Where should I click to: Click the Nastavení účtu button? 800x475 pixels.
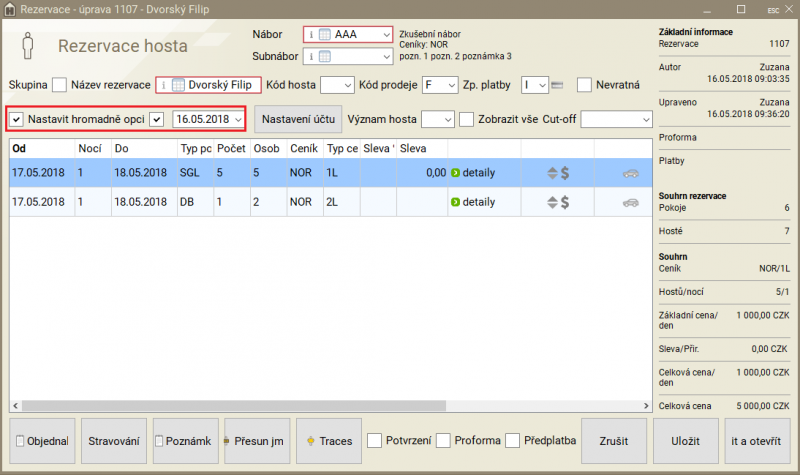point(297,119)
